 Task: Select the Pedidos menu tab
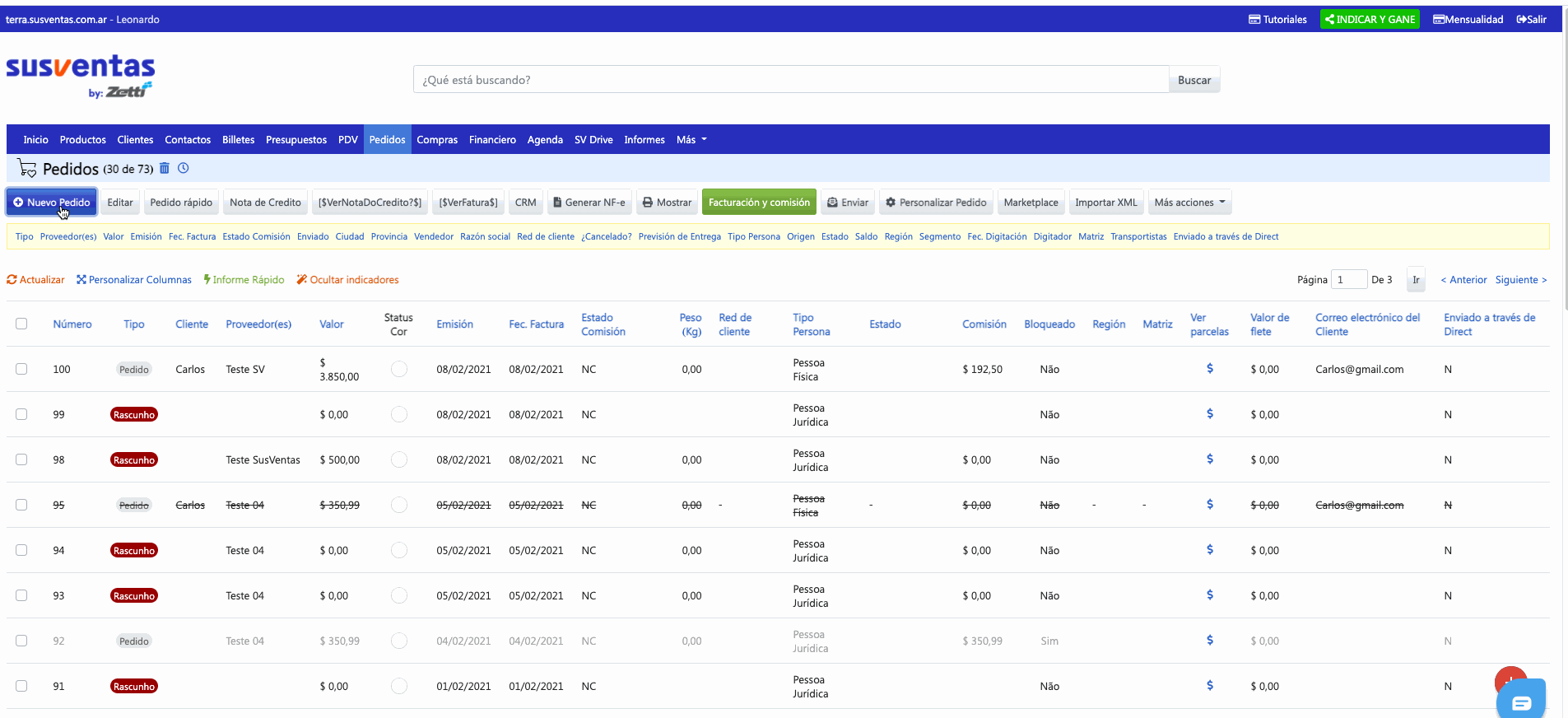click(387, 140)
